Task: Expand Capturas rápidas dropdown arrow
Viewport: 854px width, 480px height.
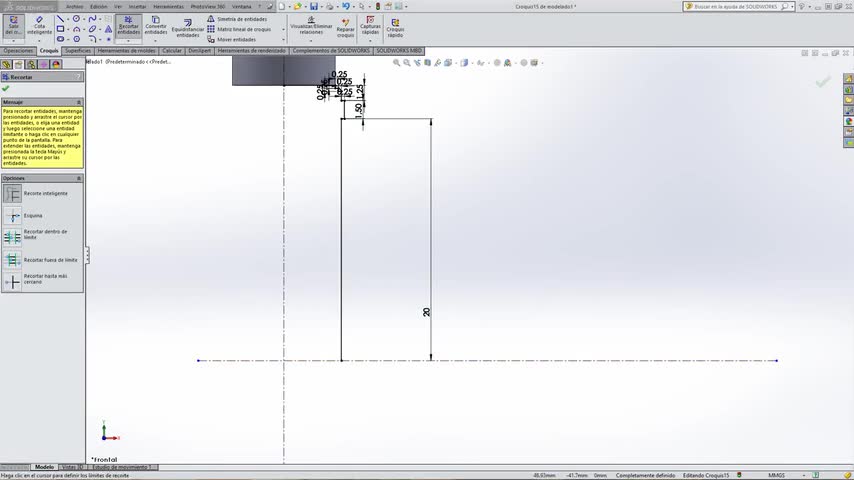Action: [x=370, y=41]
